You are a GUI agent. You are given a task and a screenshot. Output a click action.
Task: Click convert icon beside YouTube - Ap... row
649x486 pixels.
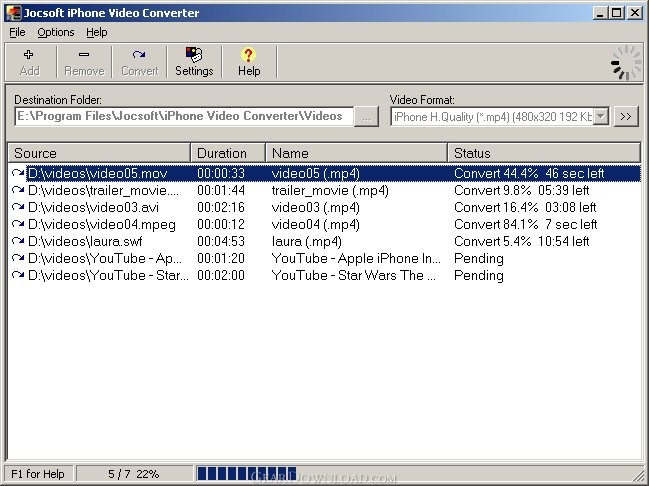click(x=18, y=258)
